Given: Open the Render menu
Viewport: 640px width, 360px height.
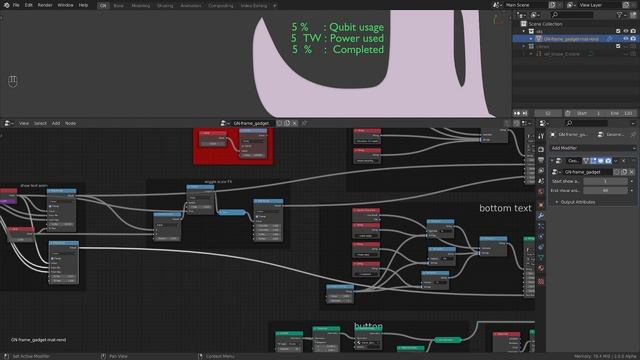Looking at the screenshot, I should coord(45,5).
